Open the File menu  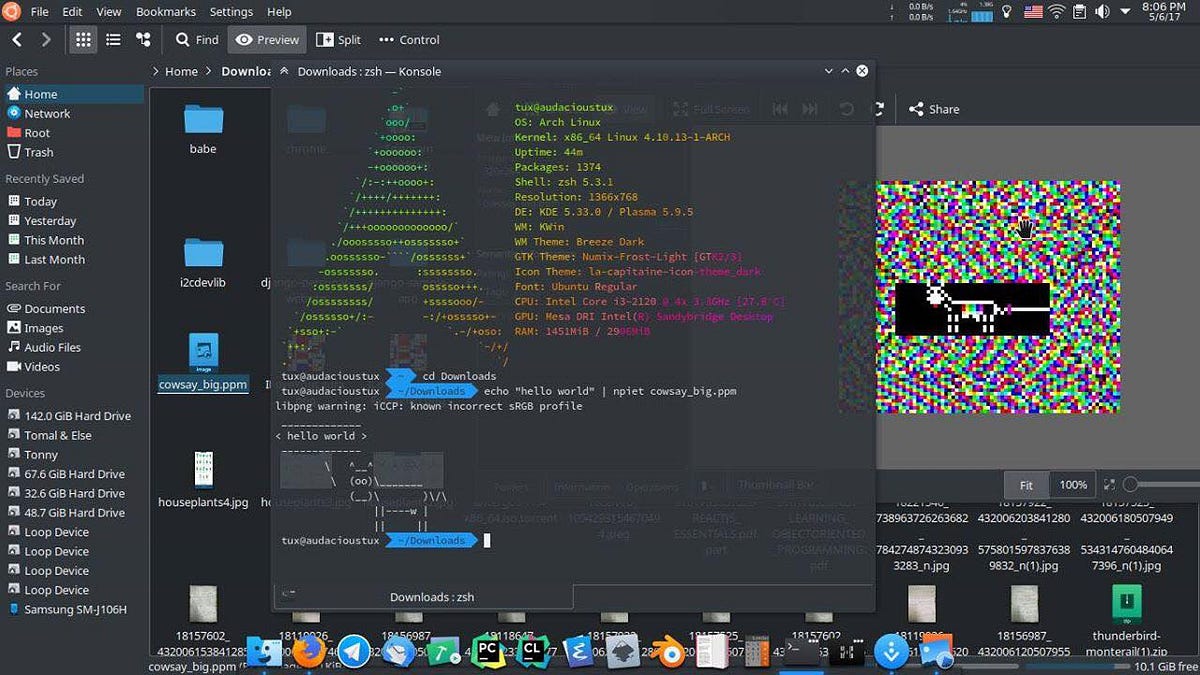40,12
